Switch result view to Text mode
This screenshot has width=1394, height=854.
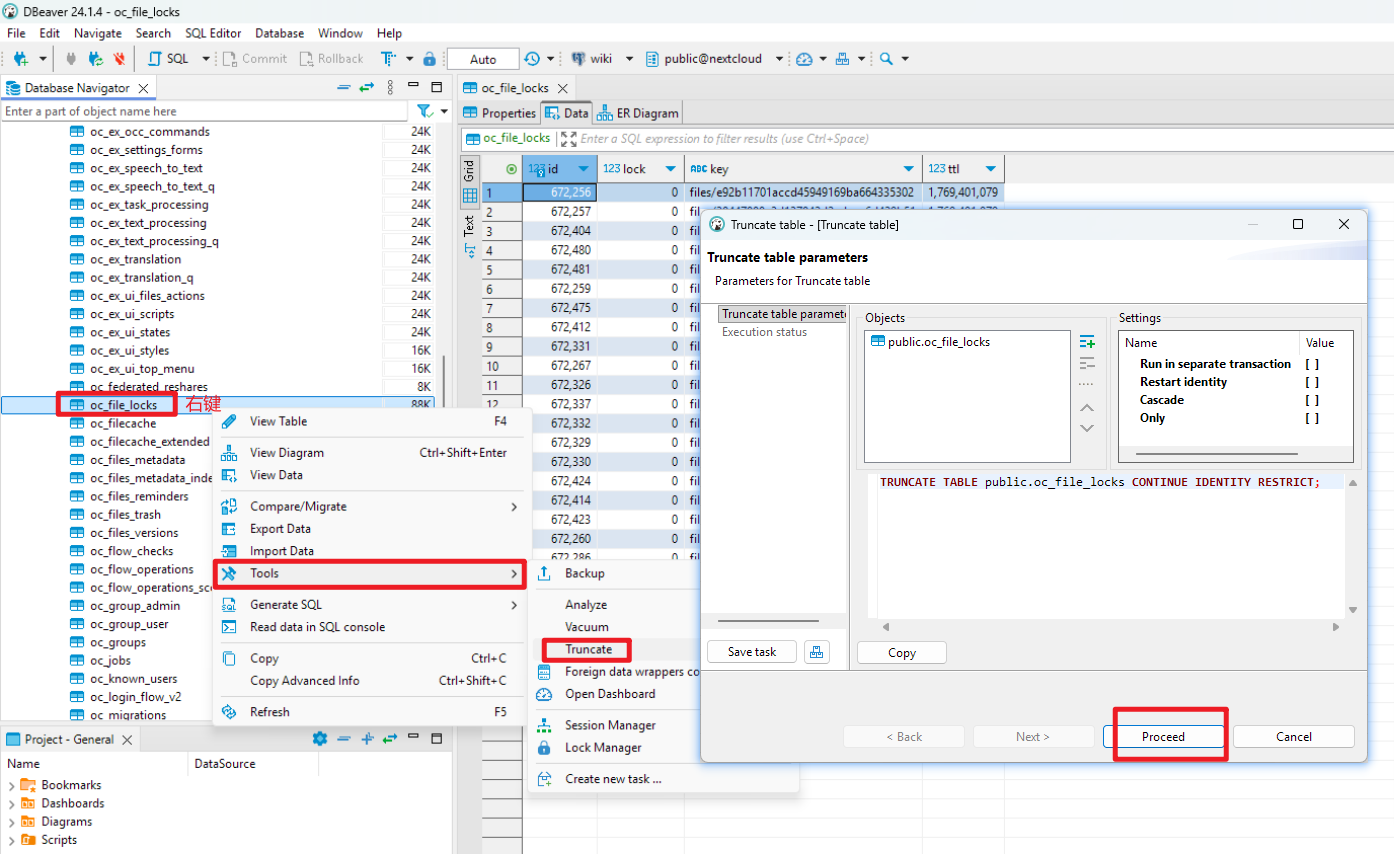tap(469, 226)
